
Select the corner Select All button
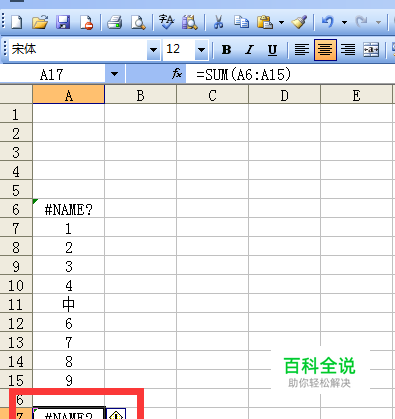(16, 95)
